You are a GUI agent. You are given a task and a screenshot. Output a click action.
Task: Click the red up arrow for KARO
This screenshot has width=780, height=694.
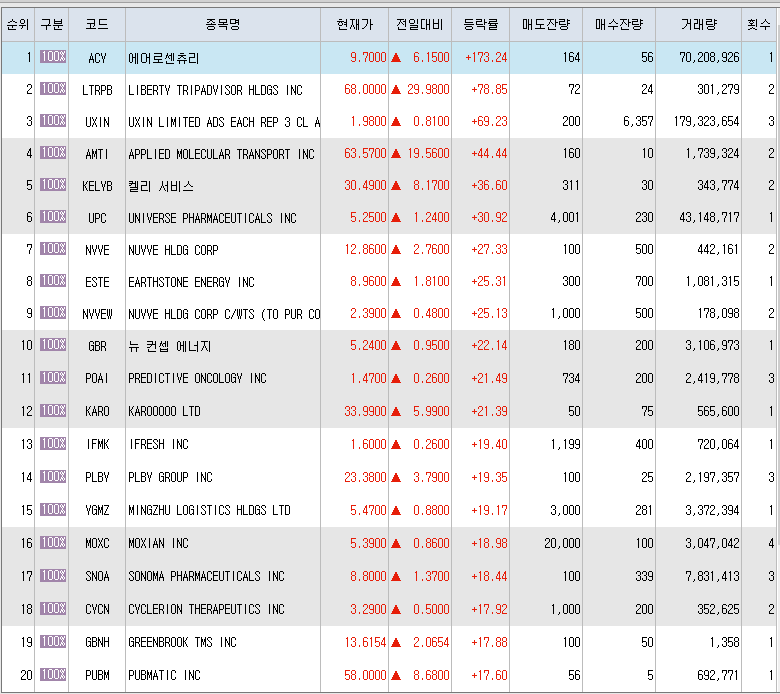coord(396,411)
